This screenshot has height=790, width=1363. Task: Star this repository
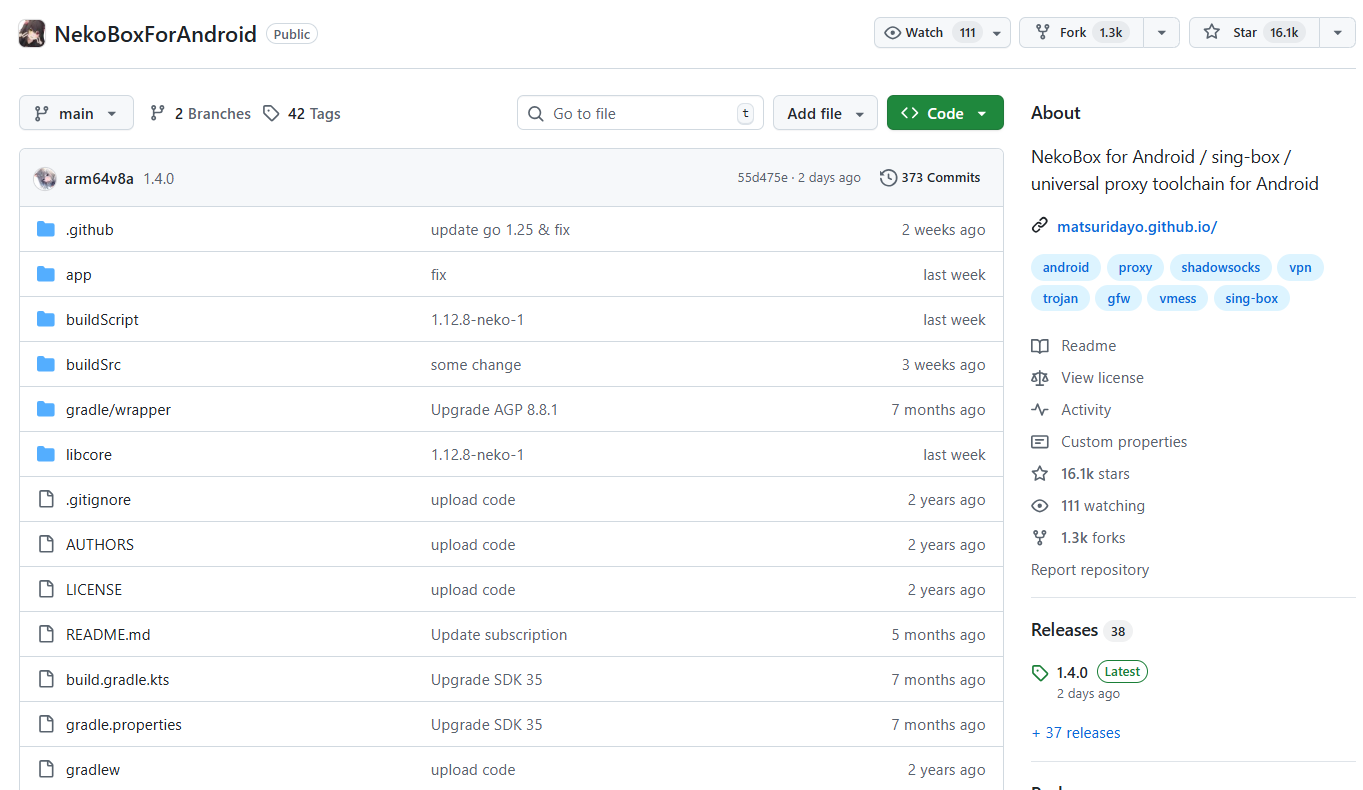tap(1254, 32)
